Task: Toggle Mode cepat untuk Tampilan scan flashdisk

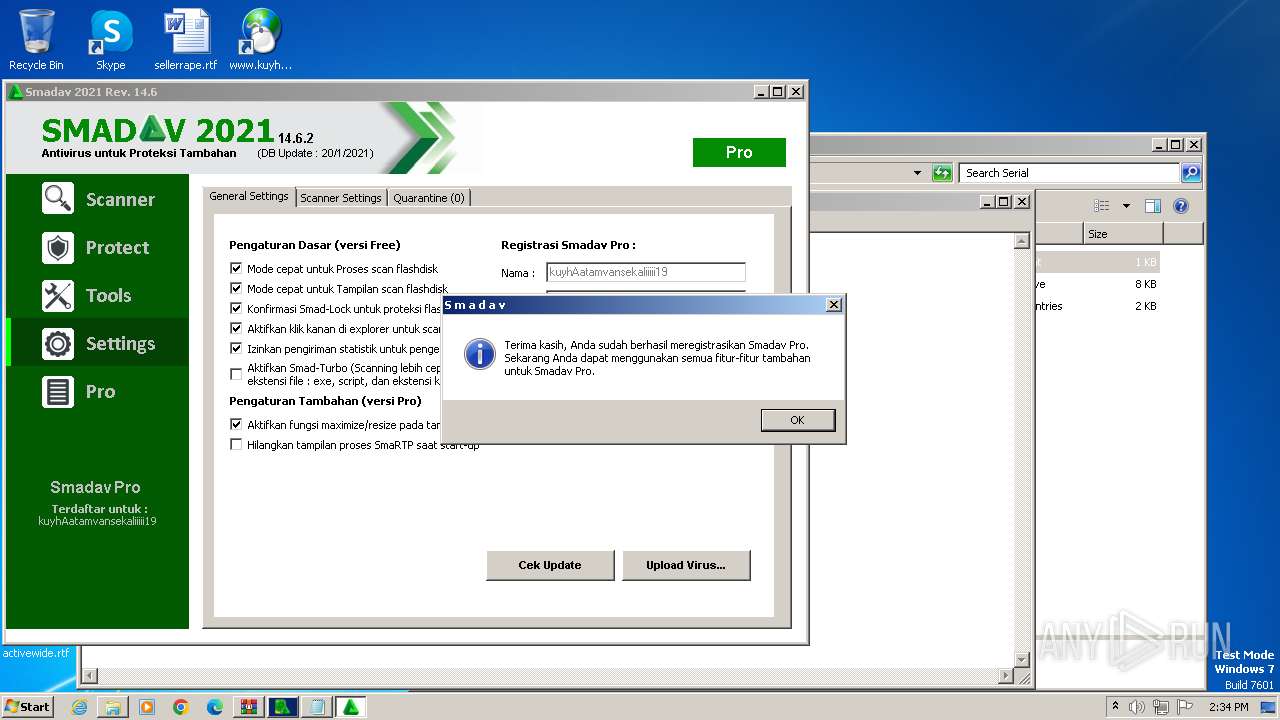Action: pyautogui.click(x=236, y=289)
